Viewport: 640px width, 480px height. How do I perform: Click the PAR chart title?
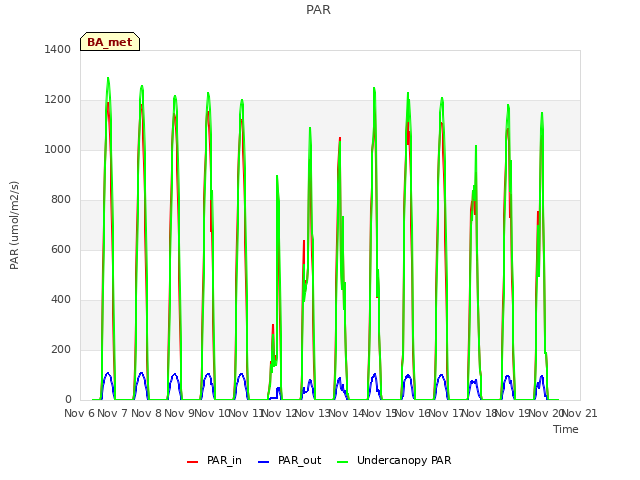[318, 9]
